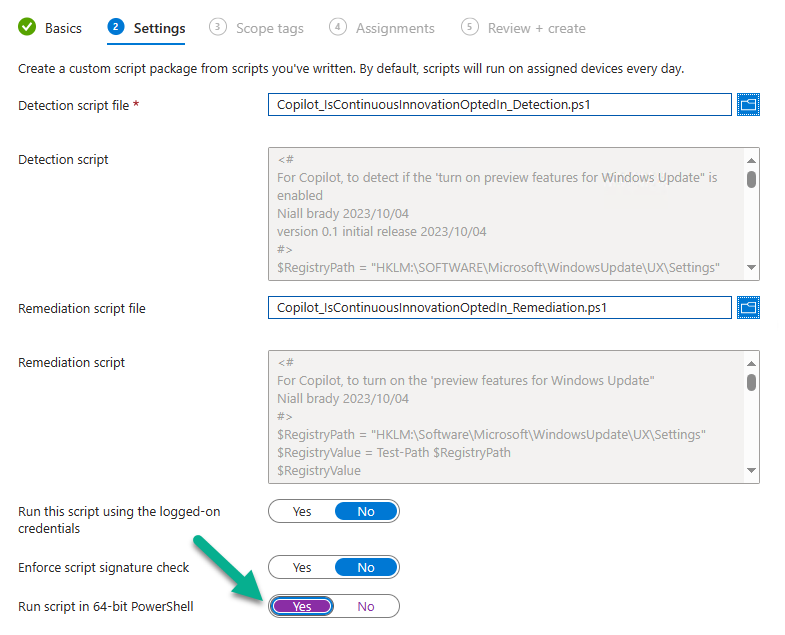This screenshot has height=635, width=785.
Task: Click the 'Detection script file' label
Action: (x=74, y=106)
